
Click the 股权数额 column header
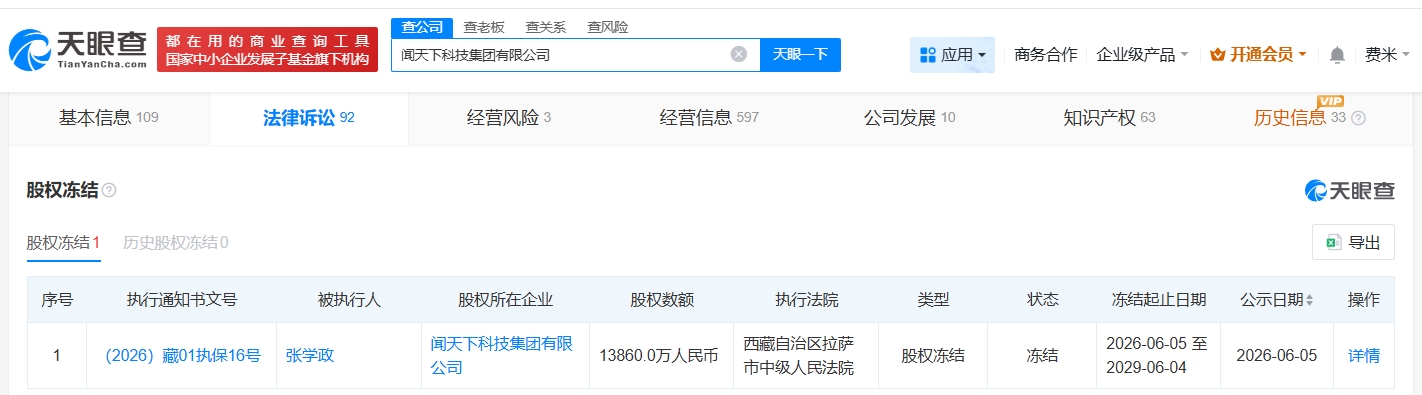tap(661, 300)
